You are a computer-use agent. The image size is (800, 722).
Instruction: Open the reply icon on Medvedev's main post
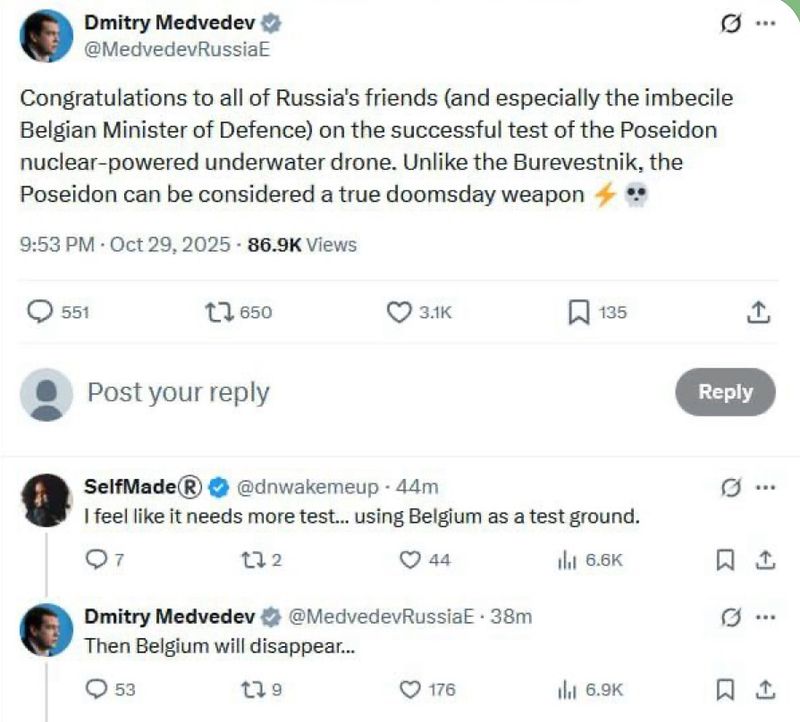pos(40,312)
